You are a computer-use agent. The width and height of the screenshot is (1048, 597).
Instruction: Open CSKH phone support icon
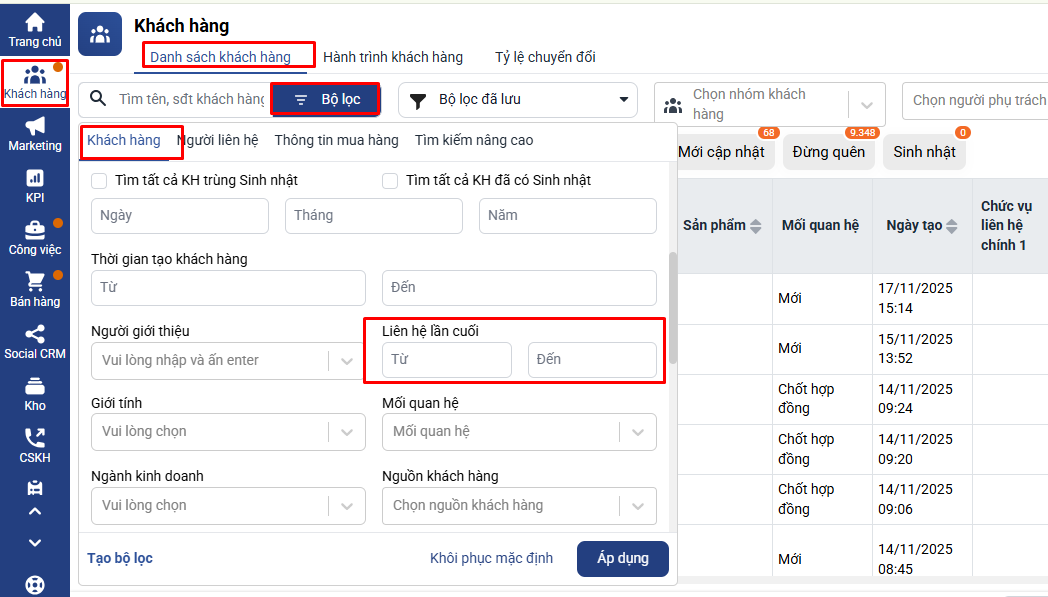pos(35,444)
